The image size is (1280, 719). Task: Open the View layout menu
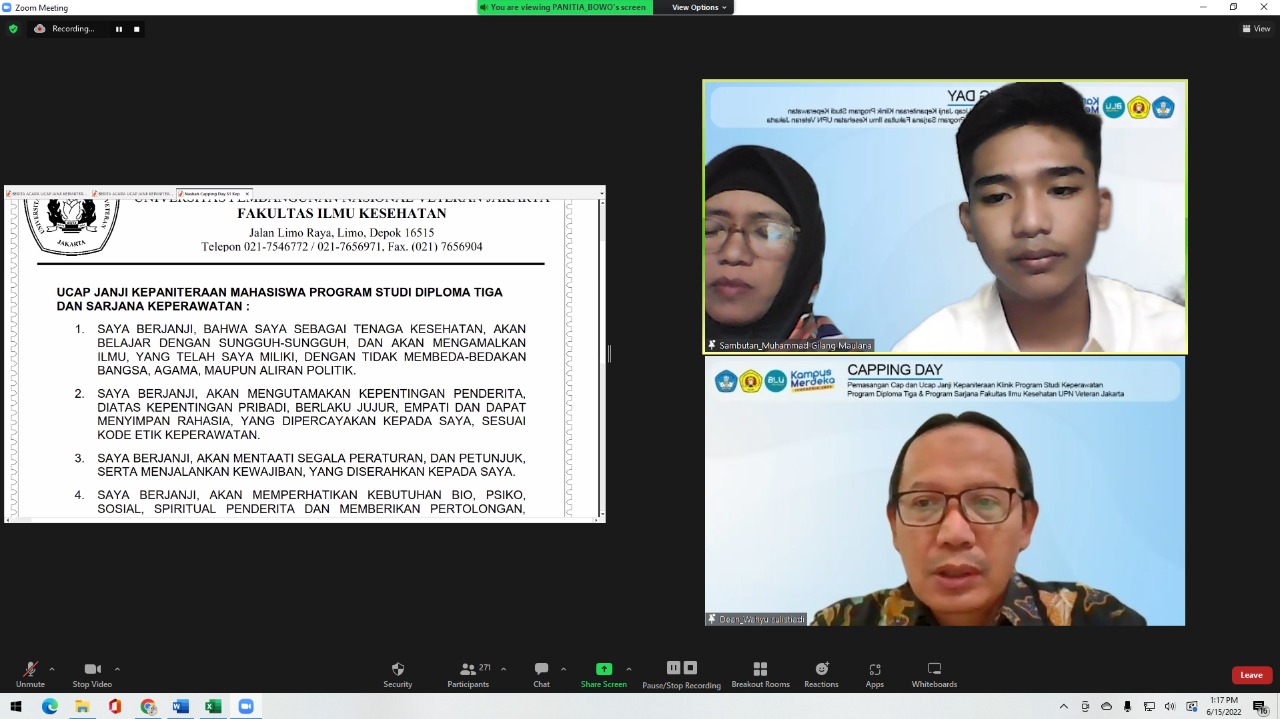pos(1256,29)
